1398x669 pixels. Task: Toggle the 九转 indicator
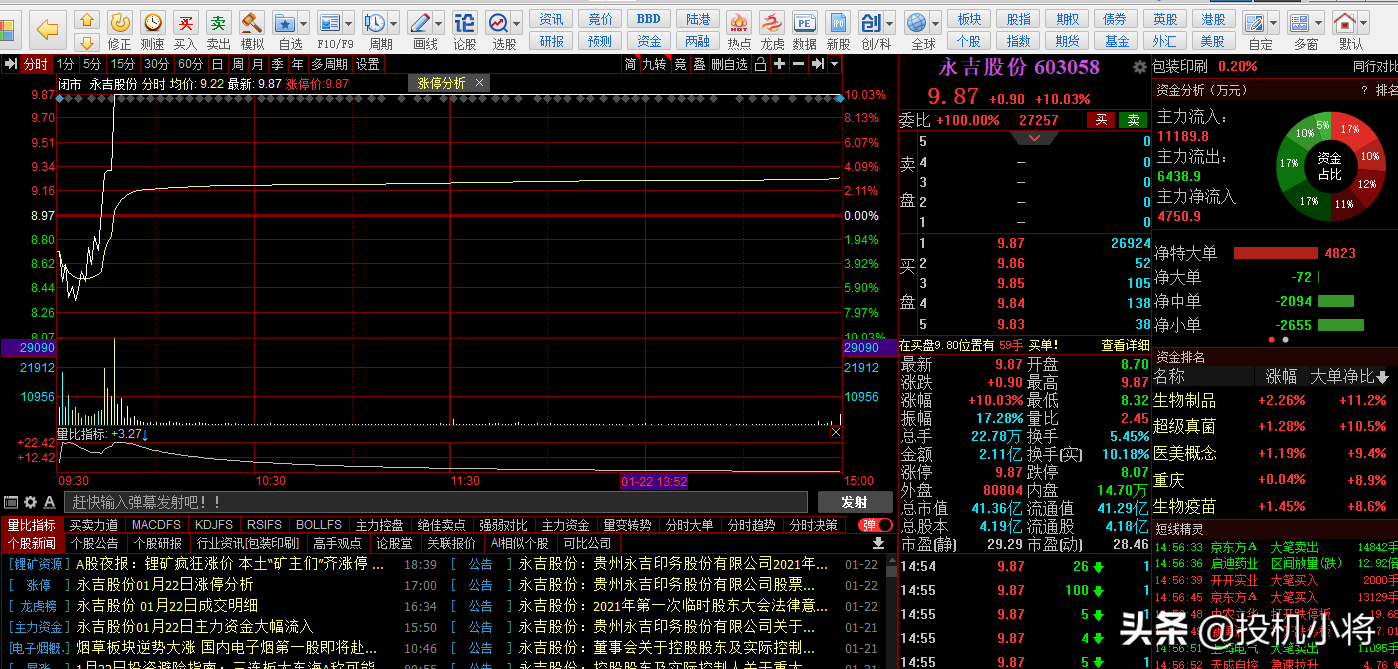pos(654,64)
